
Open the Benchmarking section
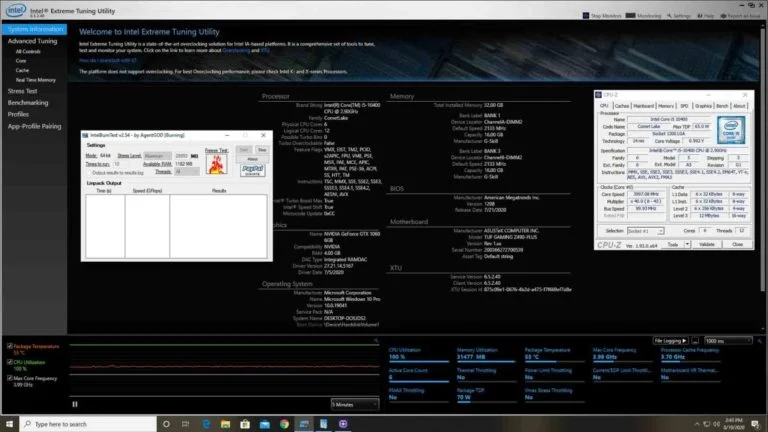click(x=28, y=103)
